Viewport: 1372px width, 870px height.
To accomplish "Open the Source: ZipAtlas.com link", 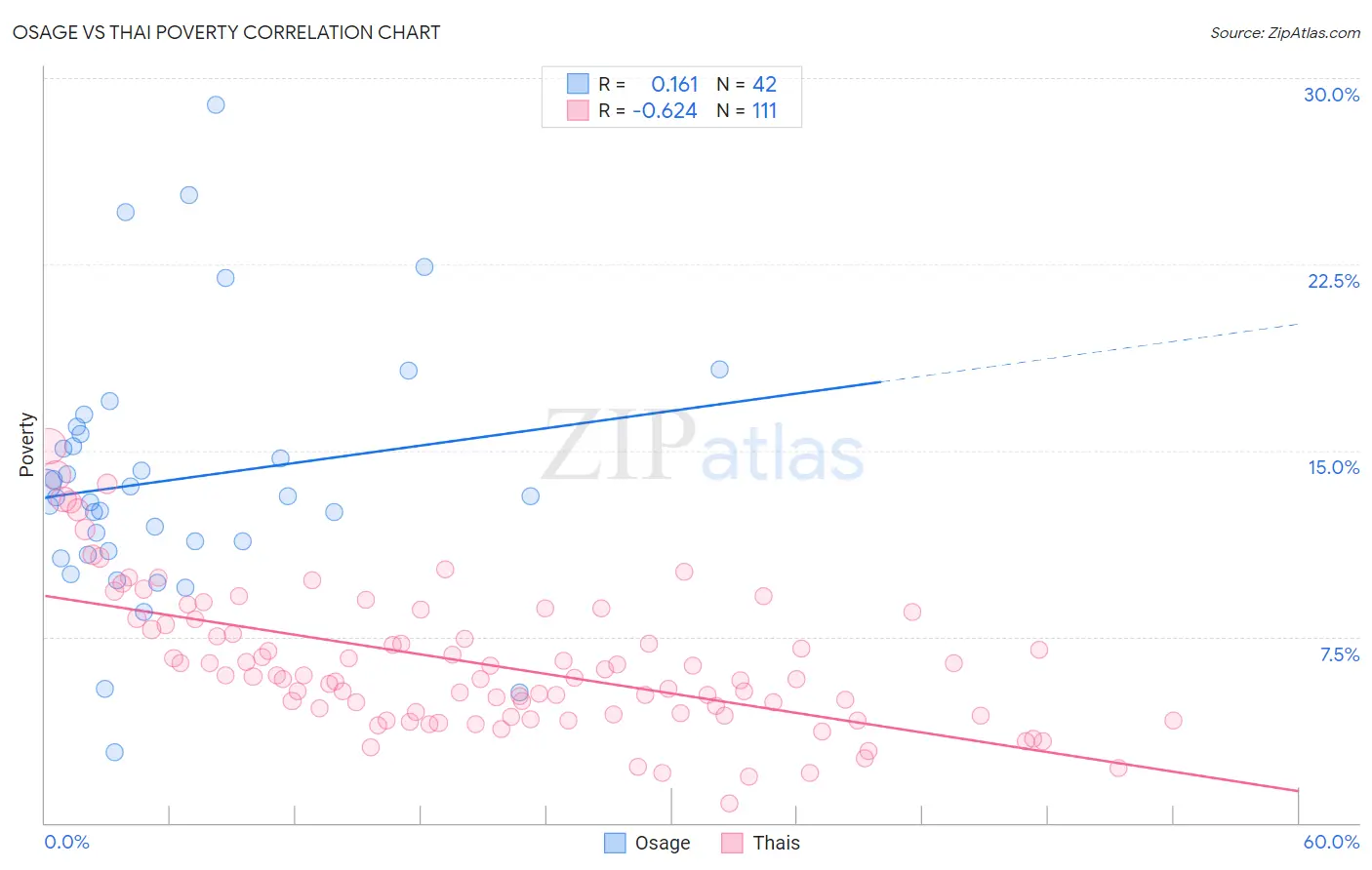I will pyautogui.click(x=1285, y=32).
